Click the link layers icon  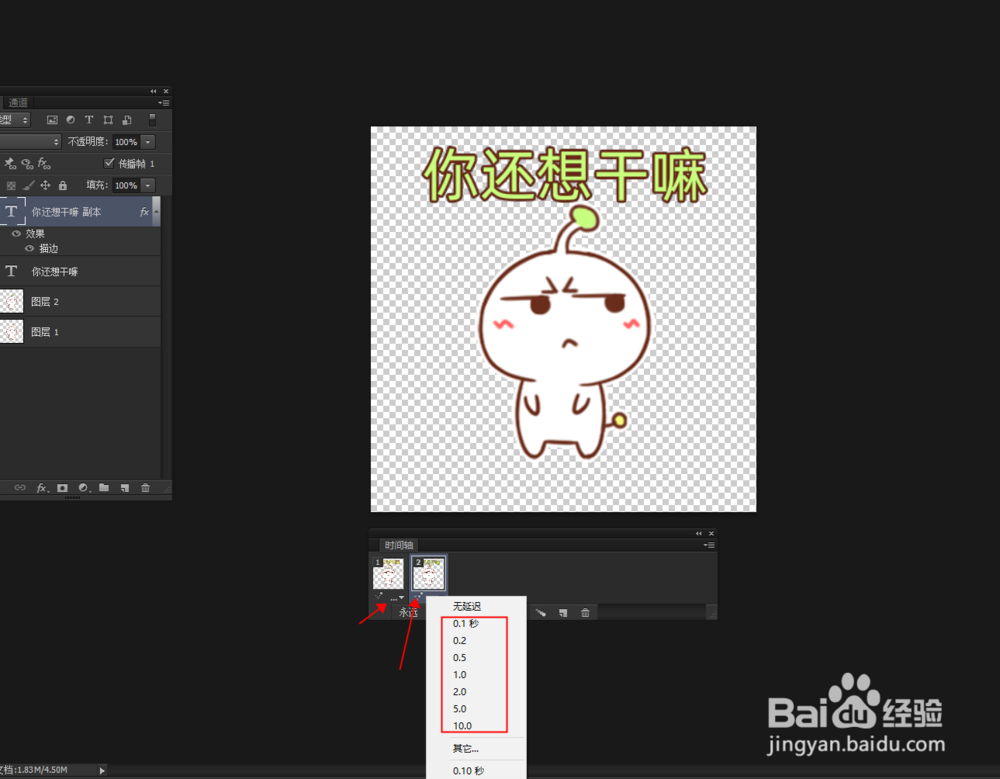[20, 488]
